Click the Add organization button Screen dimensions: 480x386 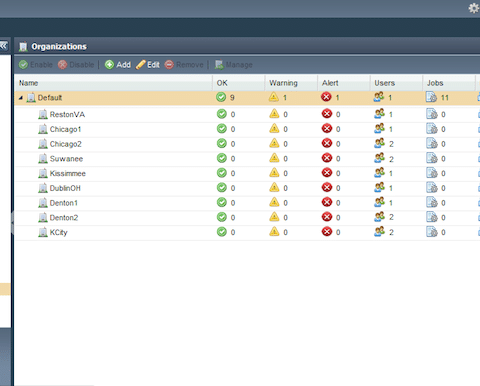[x=118, y=65]
